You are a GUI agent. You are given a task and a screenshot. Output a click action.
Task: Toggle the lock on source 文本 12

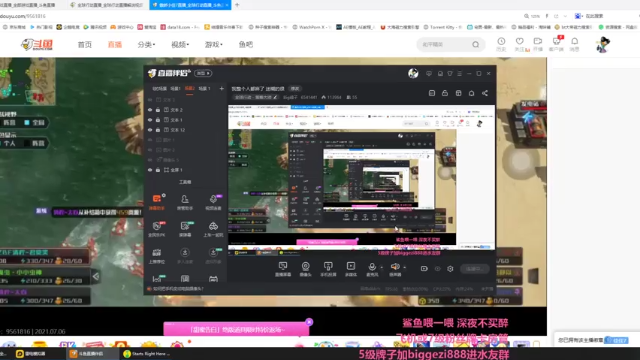click(x=158, y=130)
